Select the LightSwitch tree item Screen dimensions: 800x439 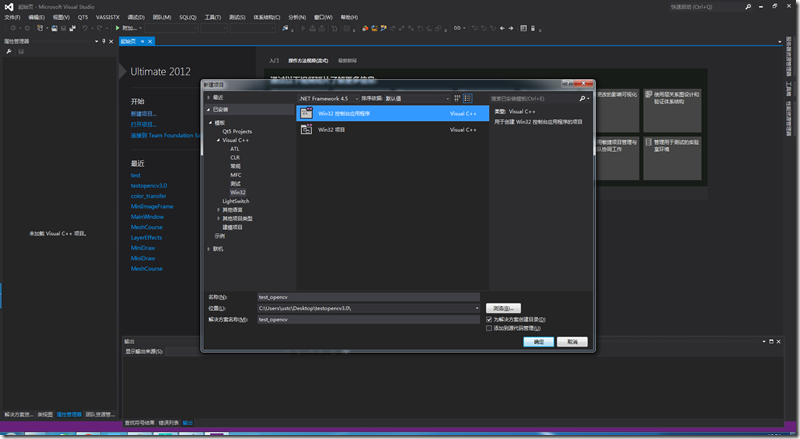pos(236,201)
